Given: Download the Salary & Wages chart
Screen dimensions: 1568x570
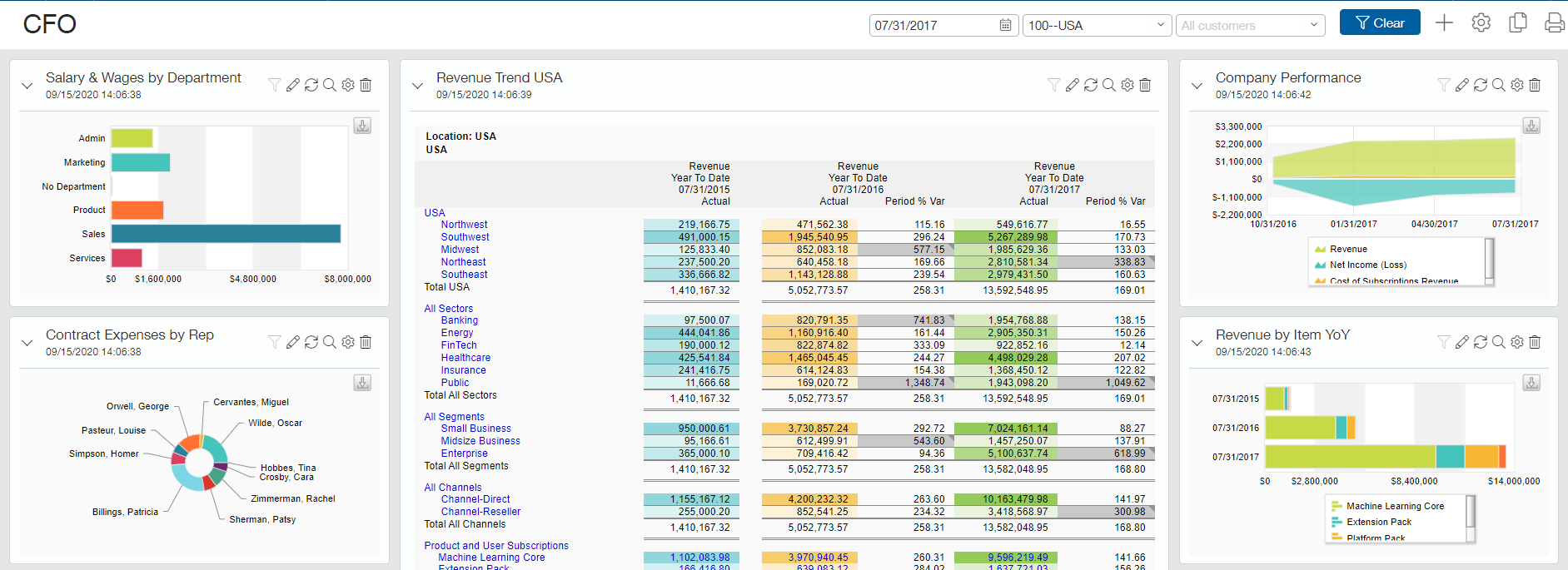Looking at the screenshot, I should [362, 126].
